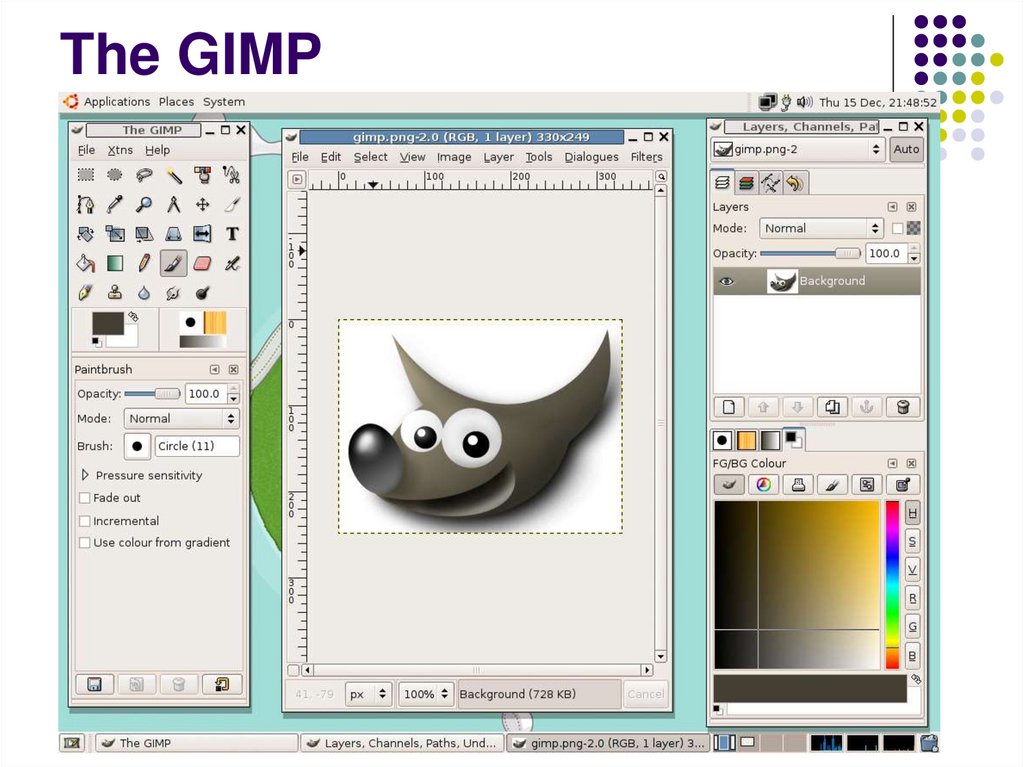The image size is (1024, 767).
Task: Click the Cancel button in status bar
Action: coord(645,694)
